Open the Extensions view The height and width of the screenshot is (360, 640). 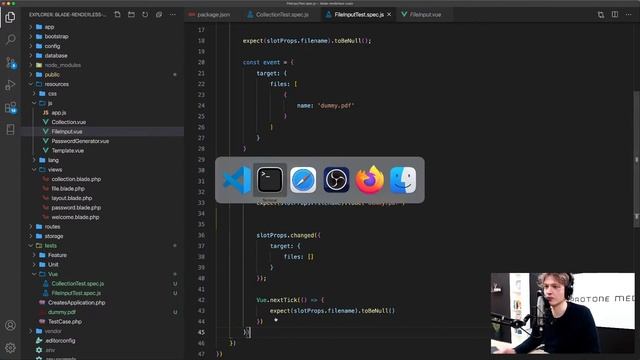[x=10, y=107]
